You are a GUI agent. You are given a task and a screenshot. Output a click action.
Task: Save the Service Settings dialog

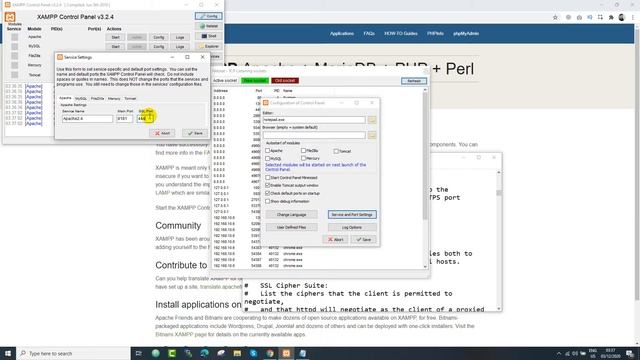pyautogui.click(x=195, y=133)
